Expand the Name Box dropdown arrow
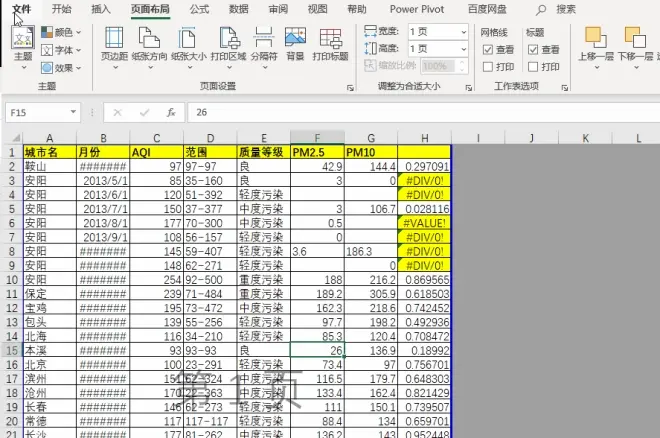 click(73, 112)
